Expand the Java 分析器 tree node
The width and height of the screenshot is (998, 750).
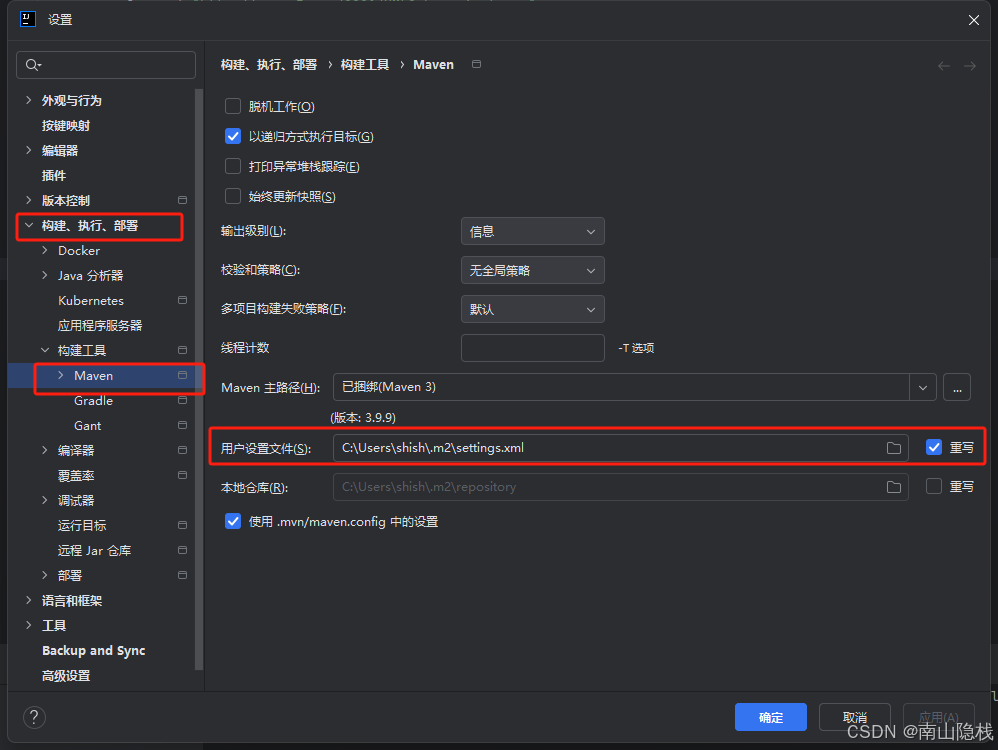click(45, 275)
